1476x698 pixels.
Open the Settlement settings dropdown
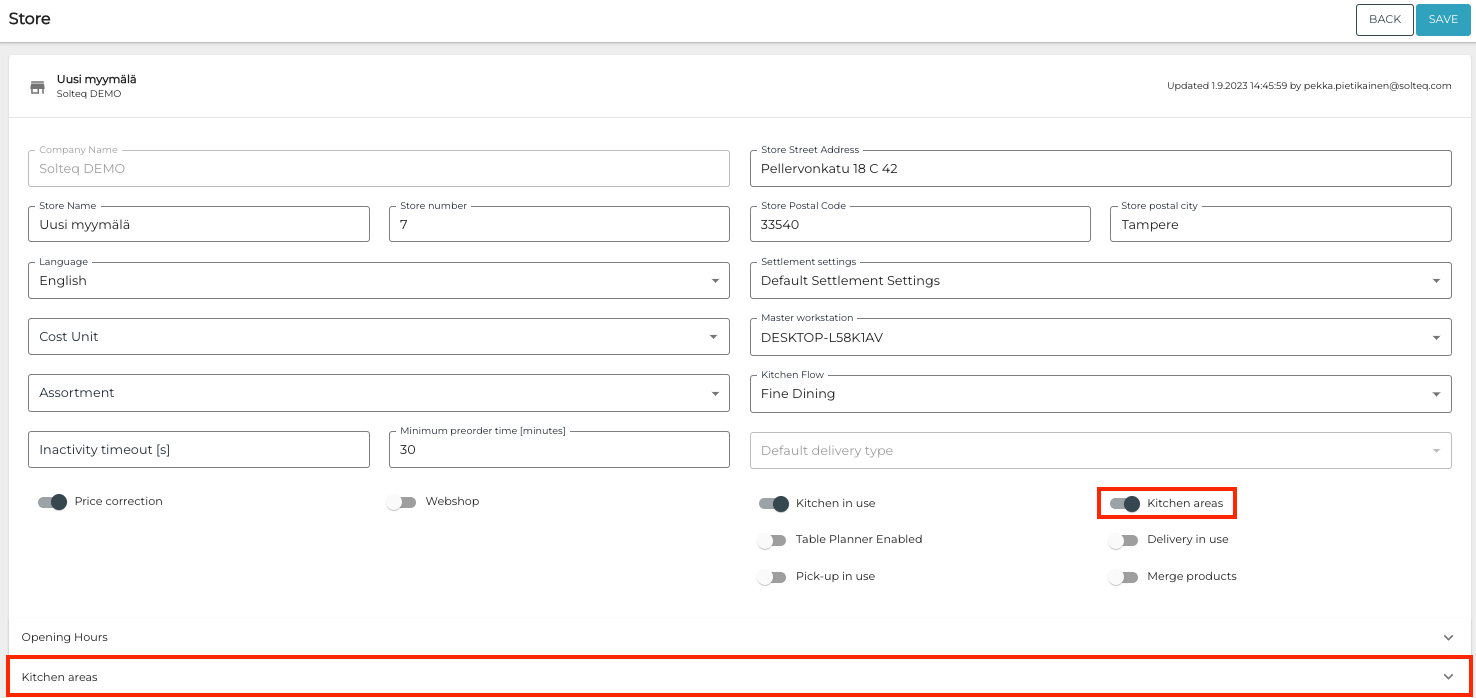1100,281
